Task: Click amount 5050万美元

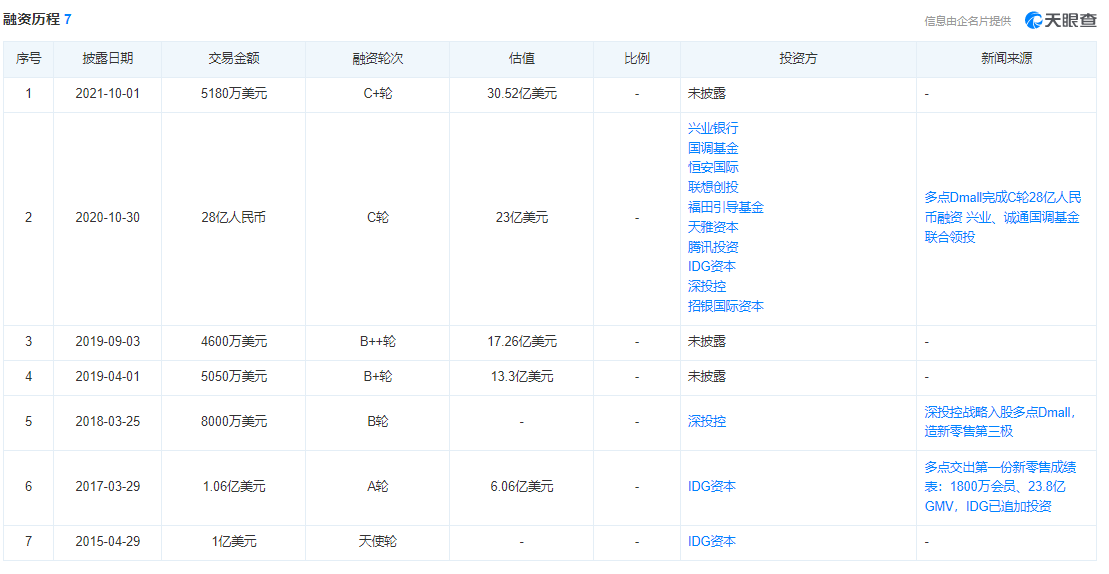Action: 233,377
